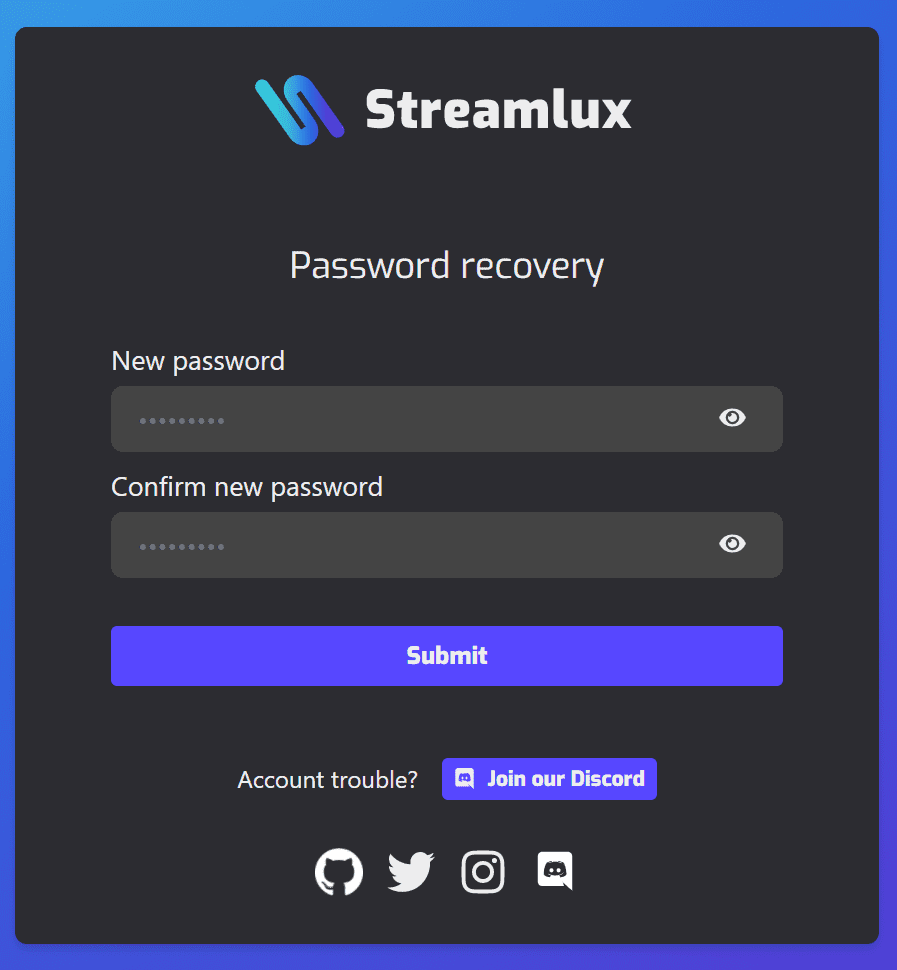Show the New password with eye icon

pyautogui.click(x=732, y=418)
